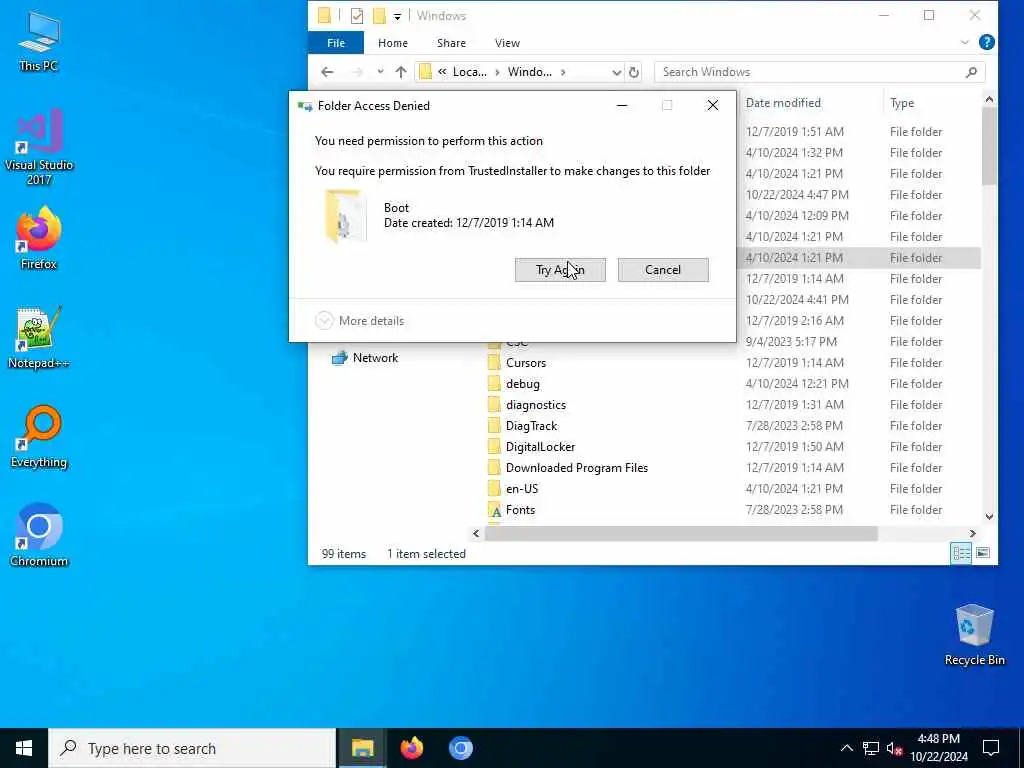Show hidden system tray icons

846,748
